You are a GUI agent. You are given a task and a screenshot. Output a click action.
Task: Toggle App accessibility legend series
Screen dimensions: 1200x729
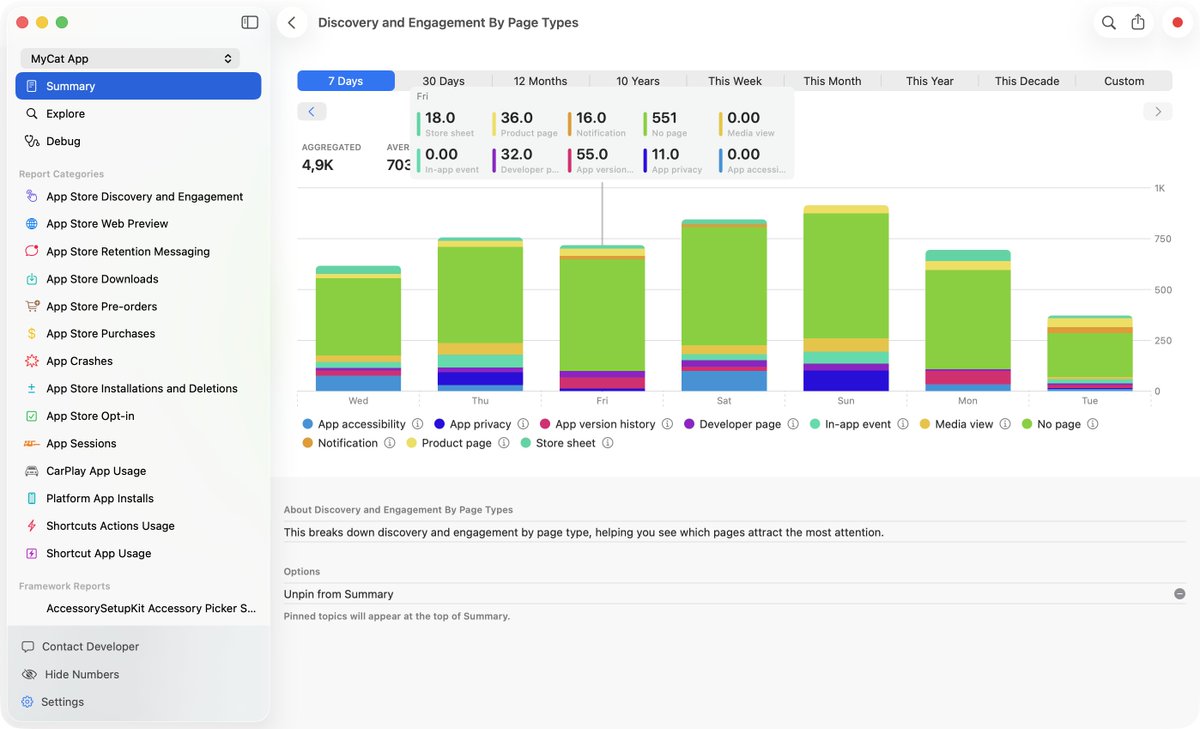click(x=354, y=424)
